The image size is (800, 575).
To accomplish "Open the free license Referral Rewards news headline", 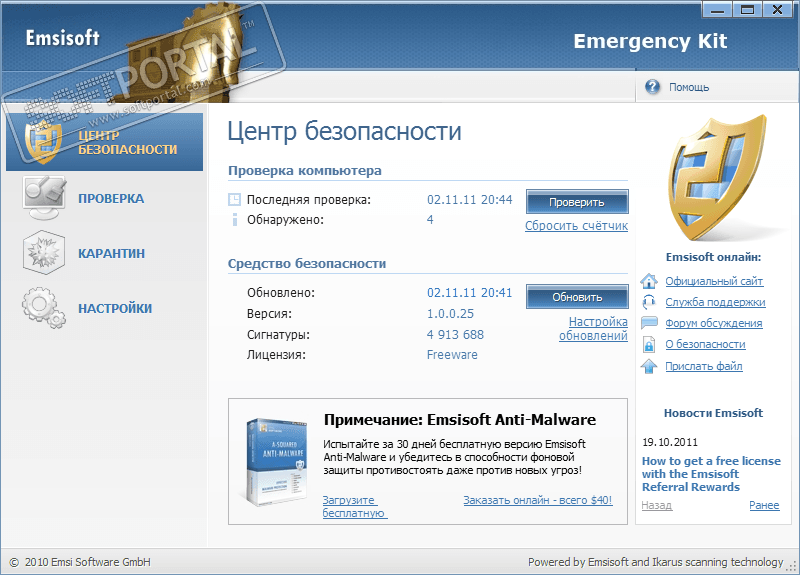I will [x=711, y=474].
